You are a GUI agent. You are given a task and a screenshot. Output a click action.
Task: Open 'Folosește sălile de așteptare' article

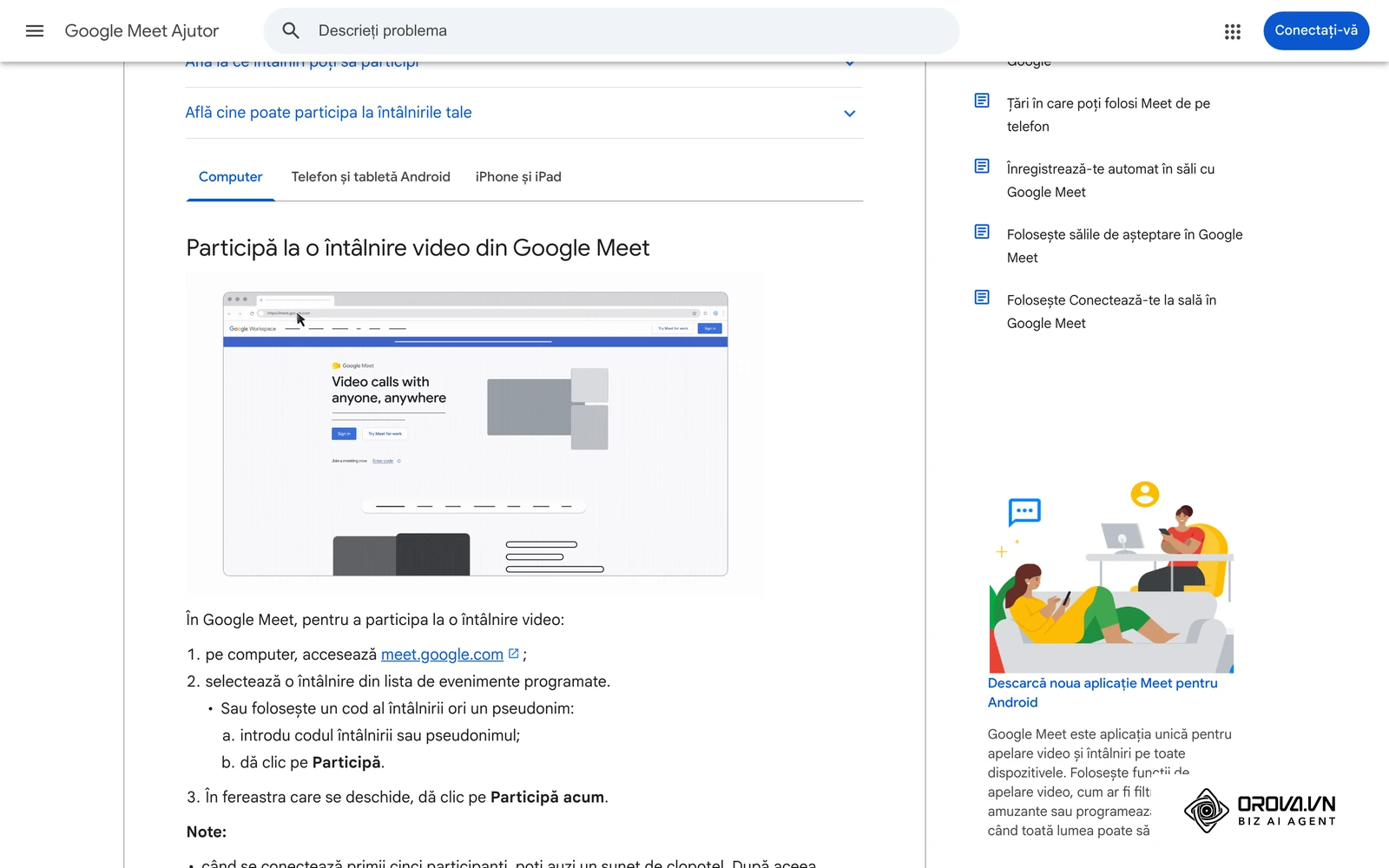click(1124, 247)
